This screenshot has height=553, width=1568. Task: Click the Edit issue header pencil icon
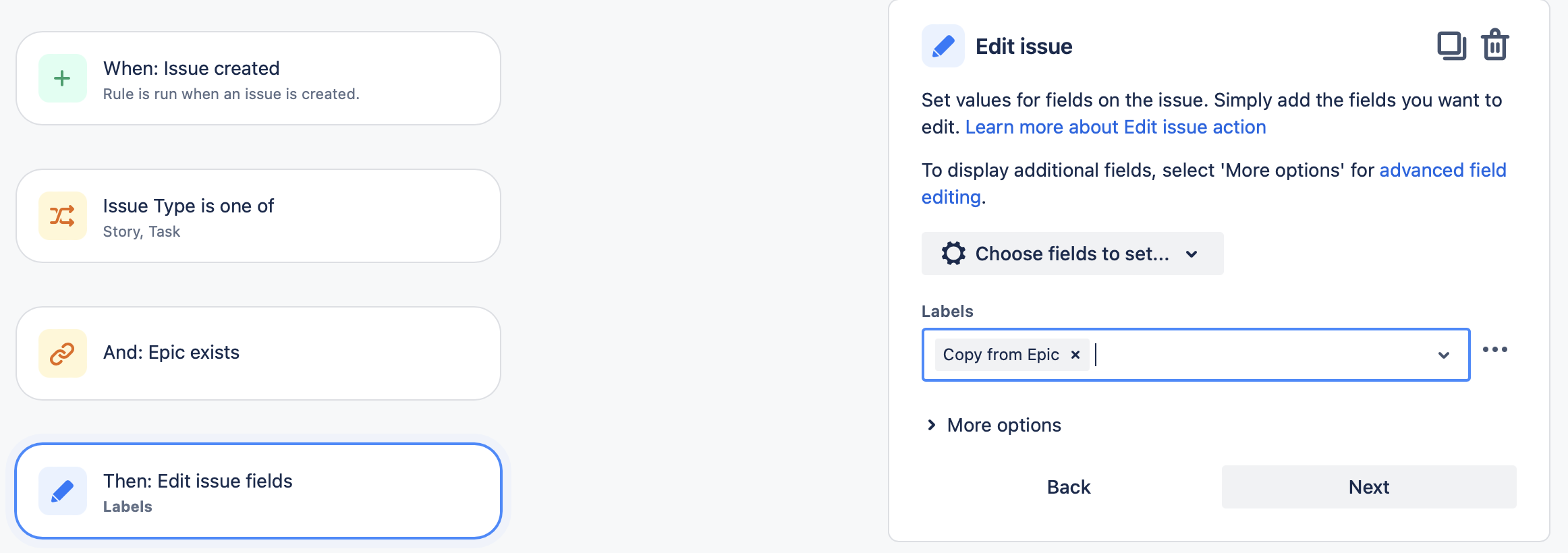943,47
